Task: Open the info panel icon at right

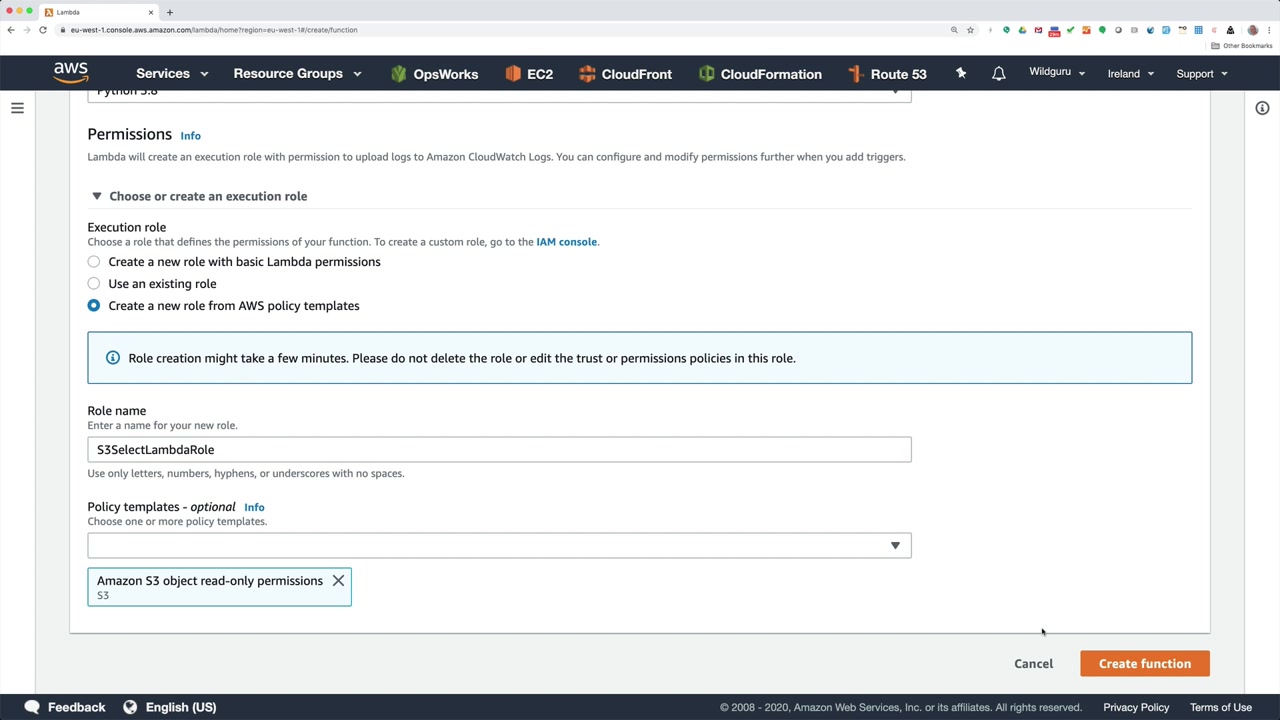Action: point(1262,108)
